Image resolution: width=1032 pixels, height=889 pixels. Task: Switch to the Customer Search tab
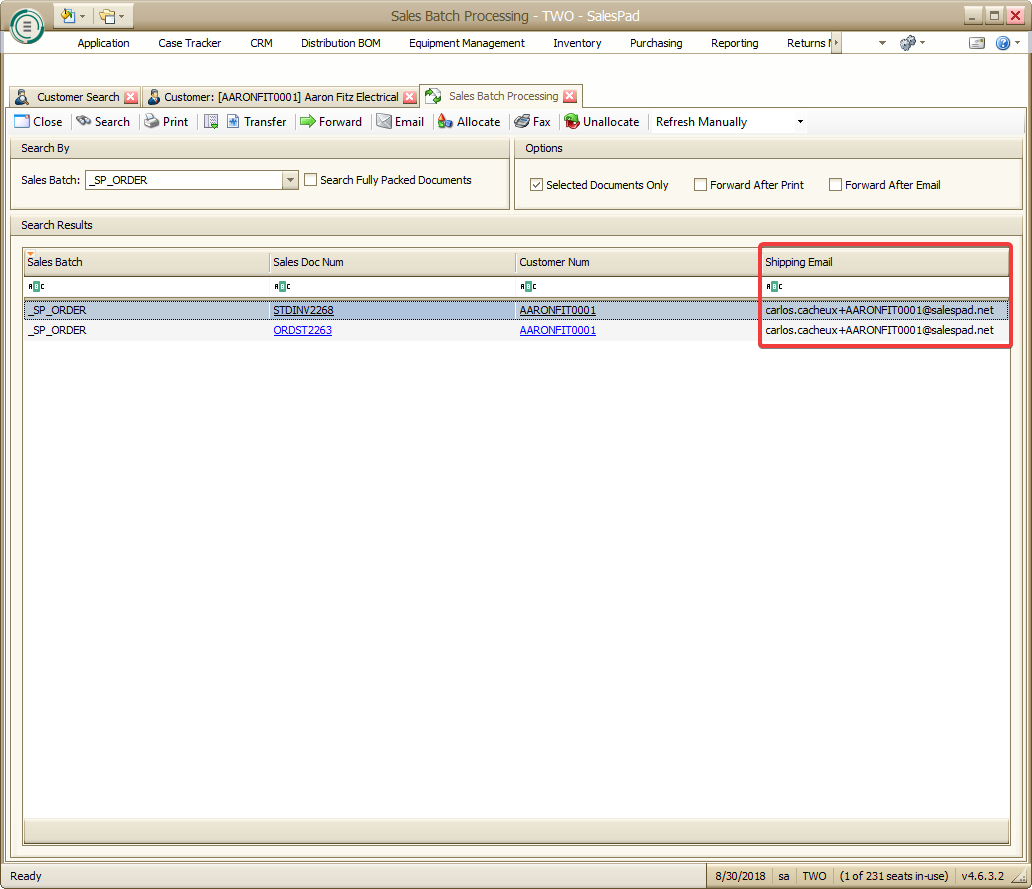tap(77, 97)
